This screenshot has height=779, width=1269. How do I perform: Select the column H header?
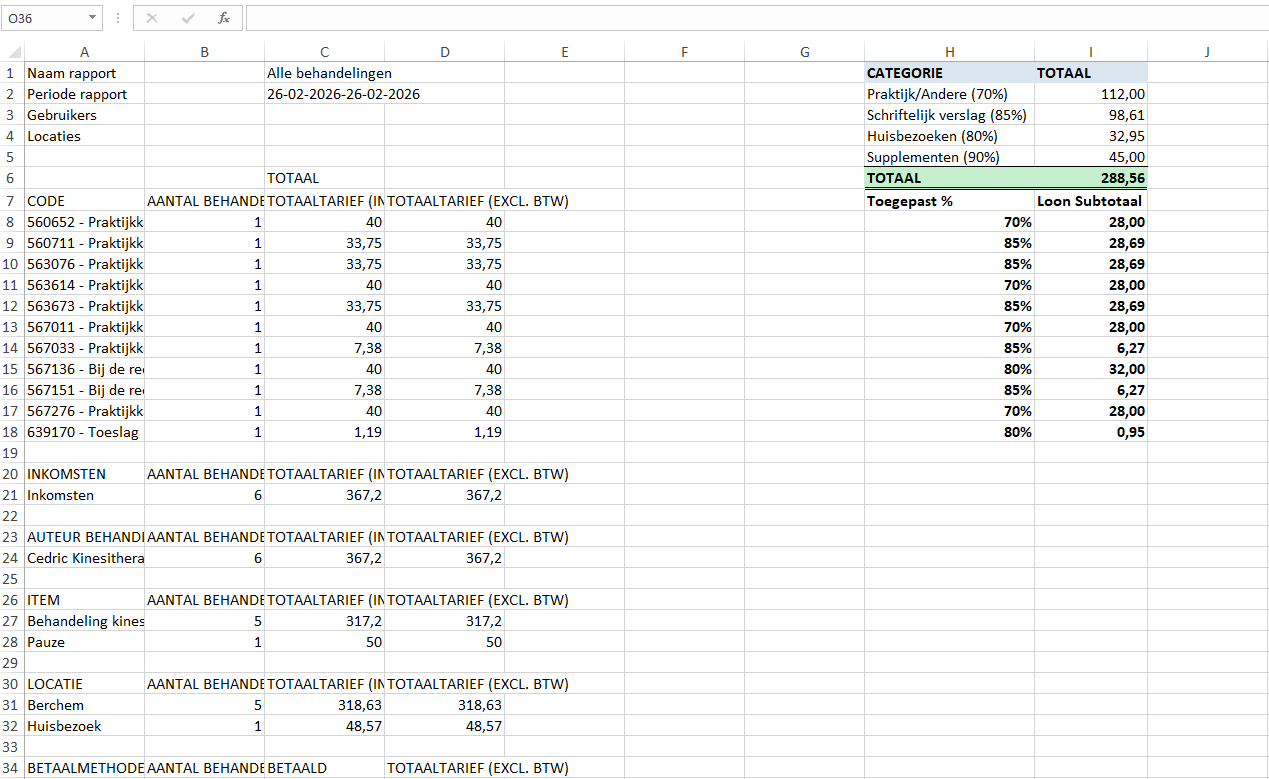949,52
